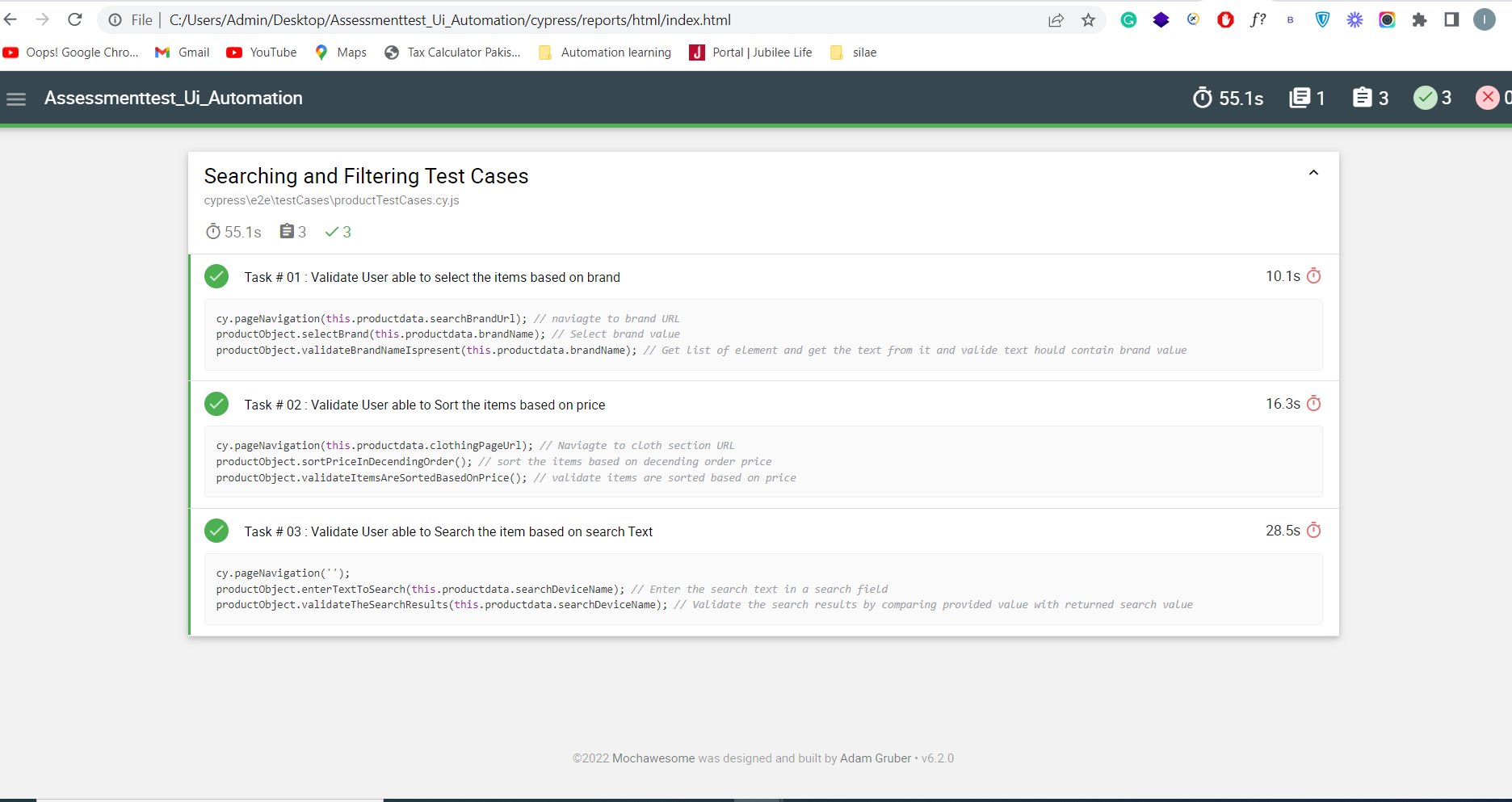
Task: Open the Tax Calculator Pakistan bookmark
Action: [x=452, y=52]
